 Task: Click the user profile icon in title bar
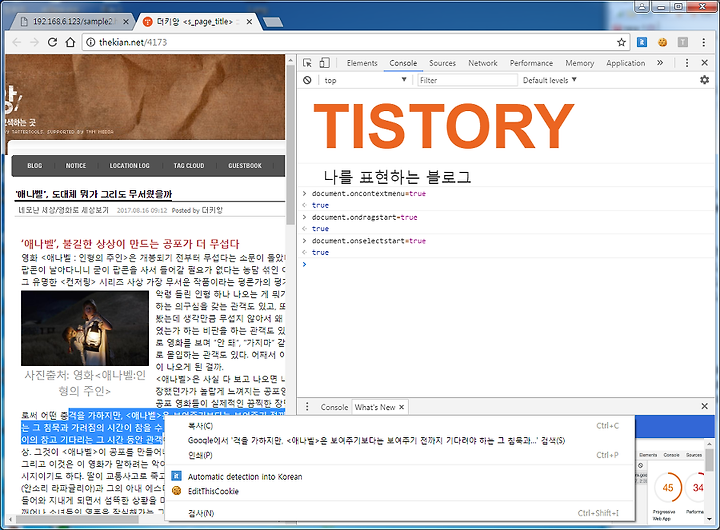[642, 6]
